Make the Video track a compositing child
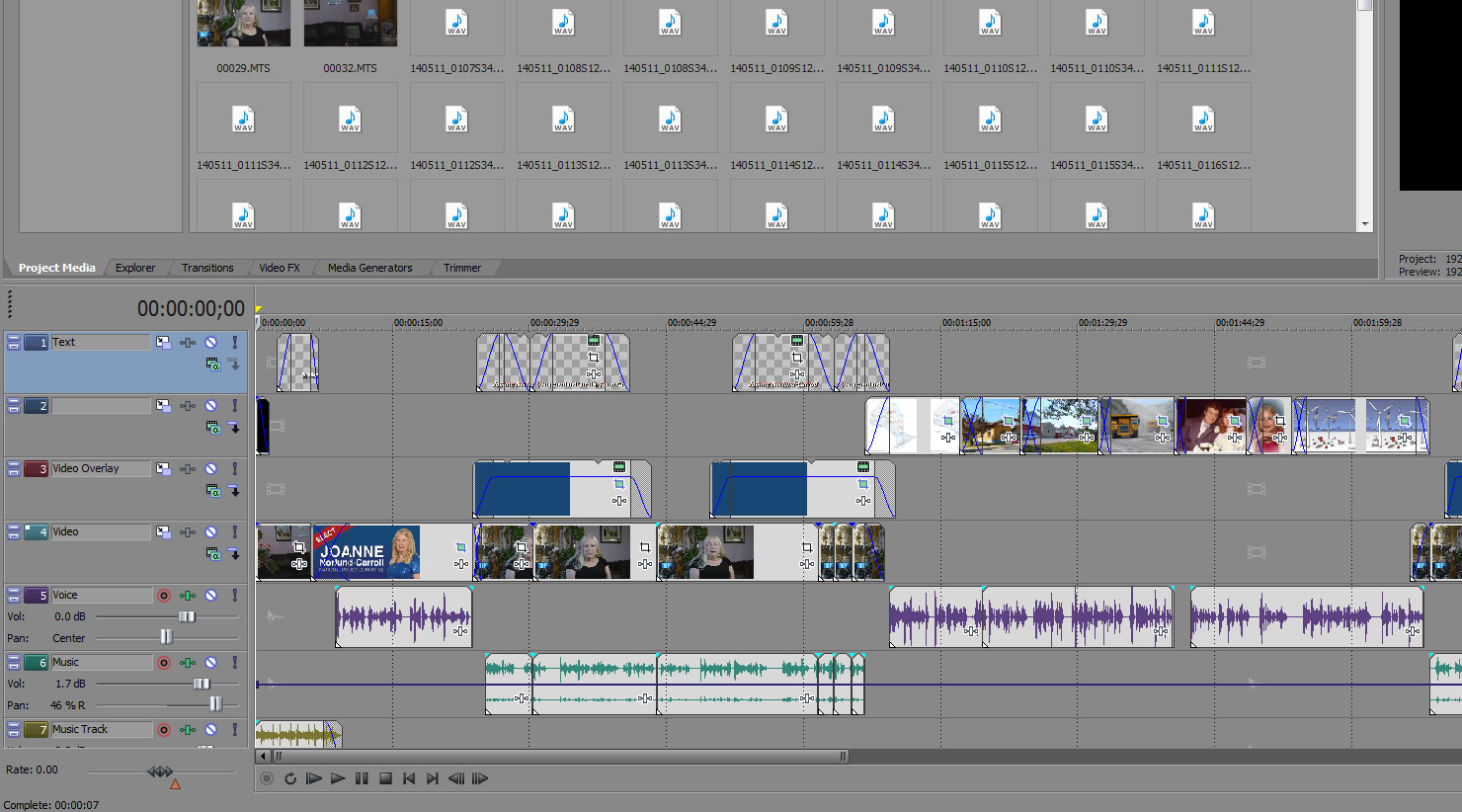1462x812 pixels. [x=234, y=553]
